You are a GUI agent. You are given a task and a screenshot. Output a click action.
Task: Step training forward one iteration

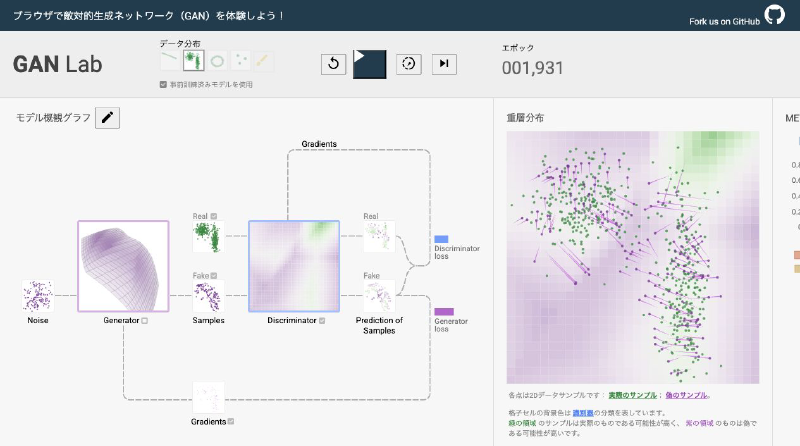[x=444, y=64]
